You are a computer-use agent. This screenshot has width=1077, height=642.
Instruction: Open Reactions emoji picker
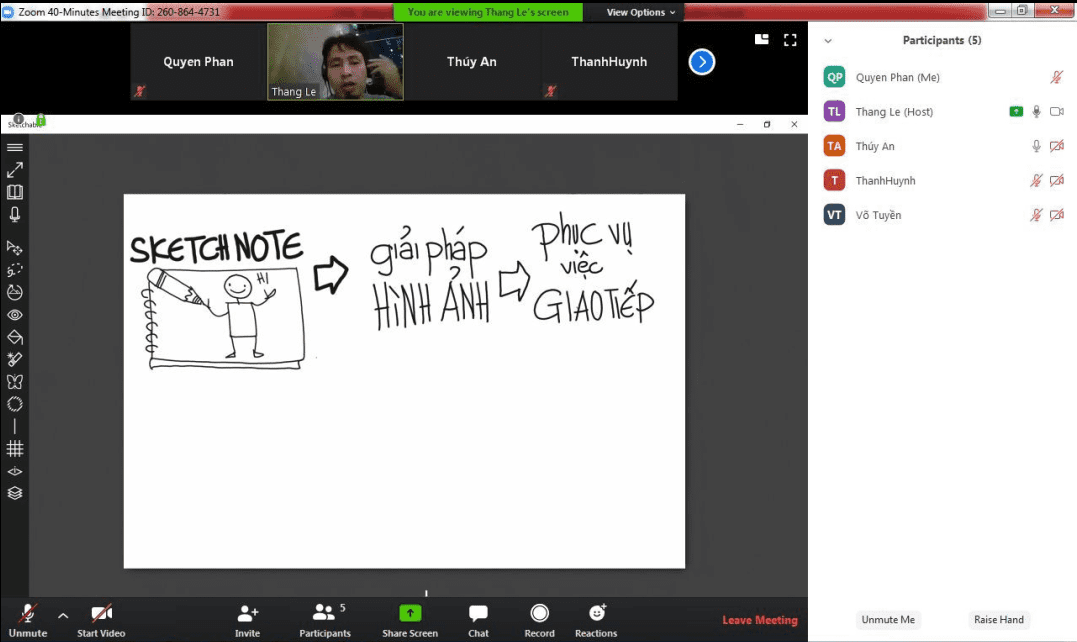click(596, 619)
